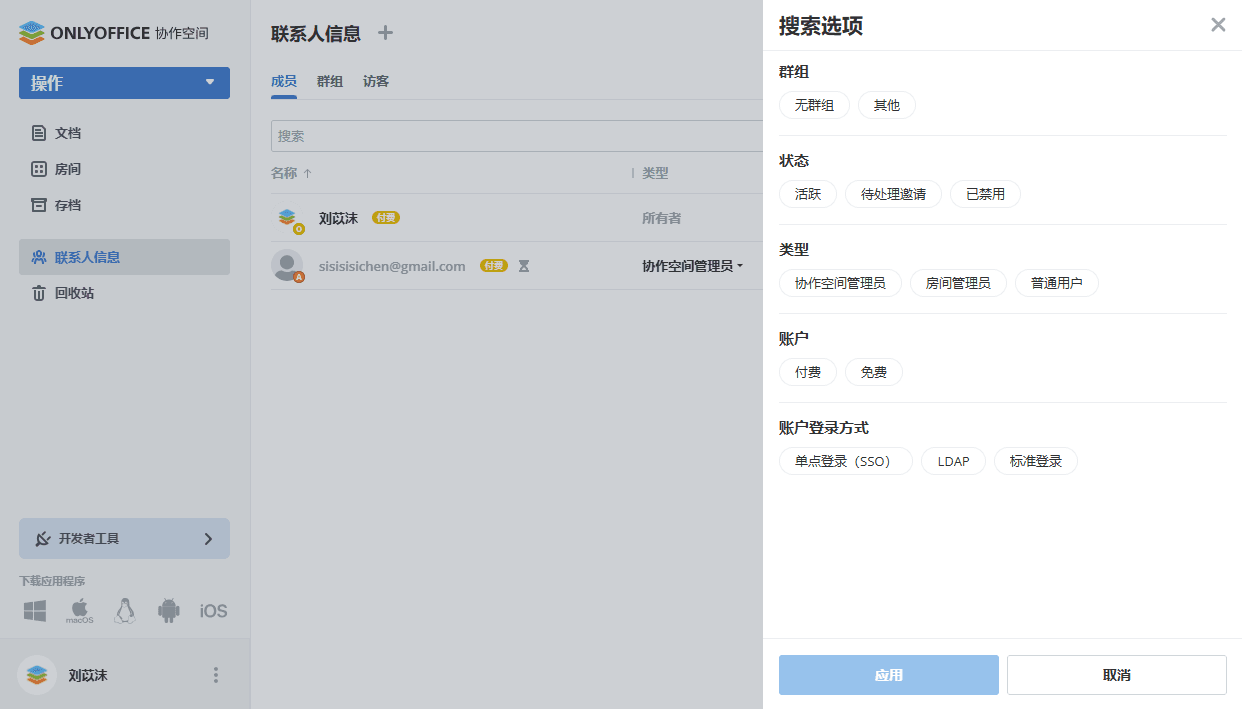Toggle the 已禁用 status filter
The image size is (1242, 709).
[985, 194]
